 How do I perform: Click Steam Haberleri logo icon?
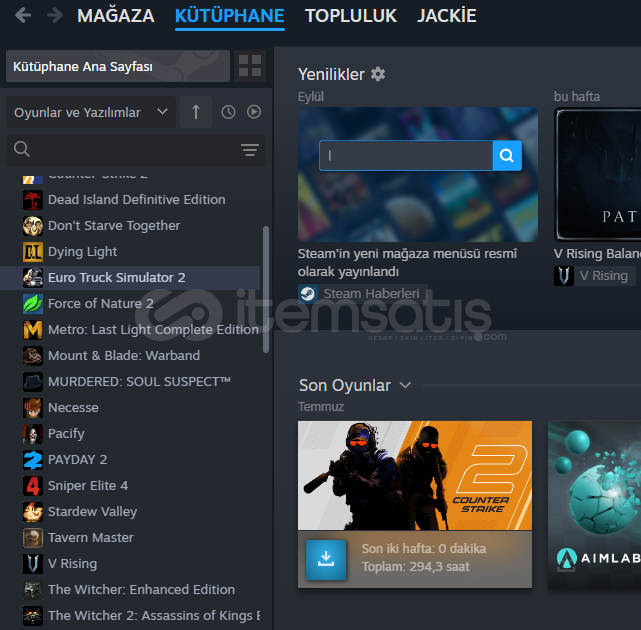point(308,294)
